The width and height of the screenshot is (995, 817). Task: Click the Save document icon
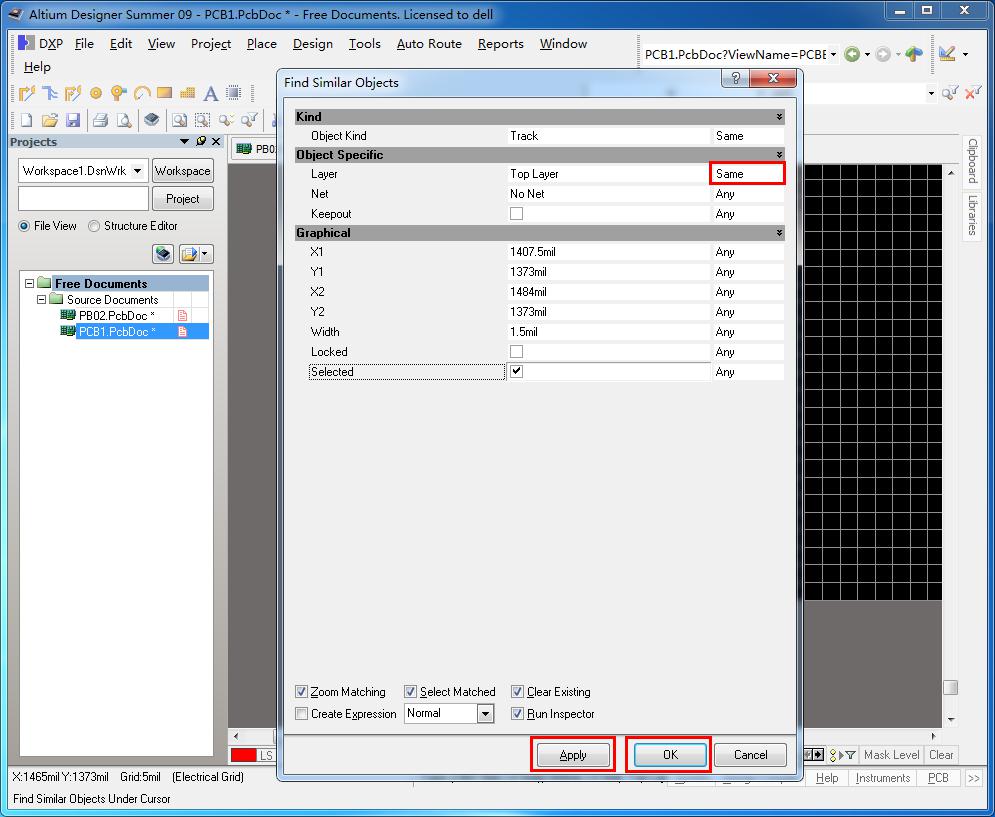[72, 119]
